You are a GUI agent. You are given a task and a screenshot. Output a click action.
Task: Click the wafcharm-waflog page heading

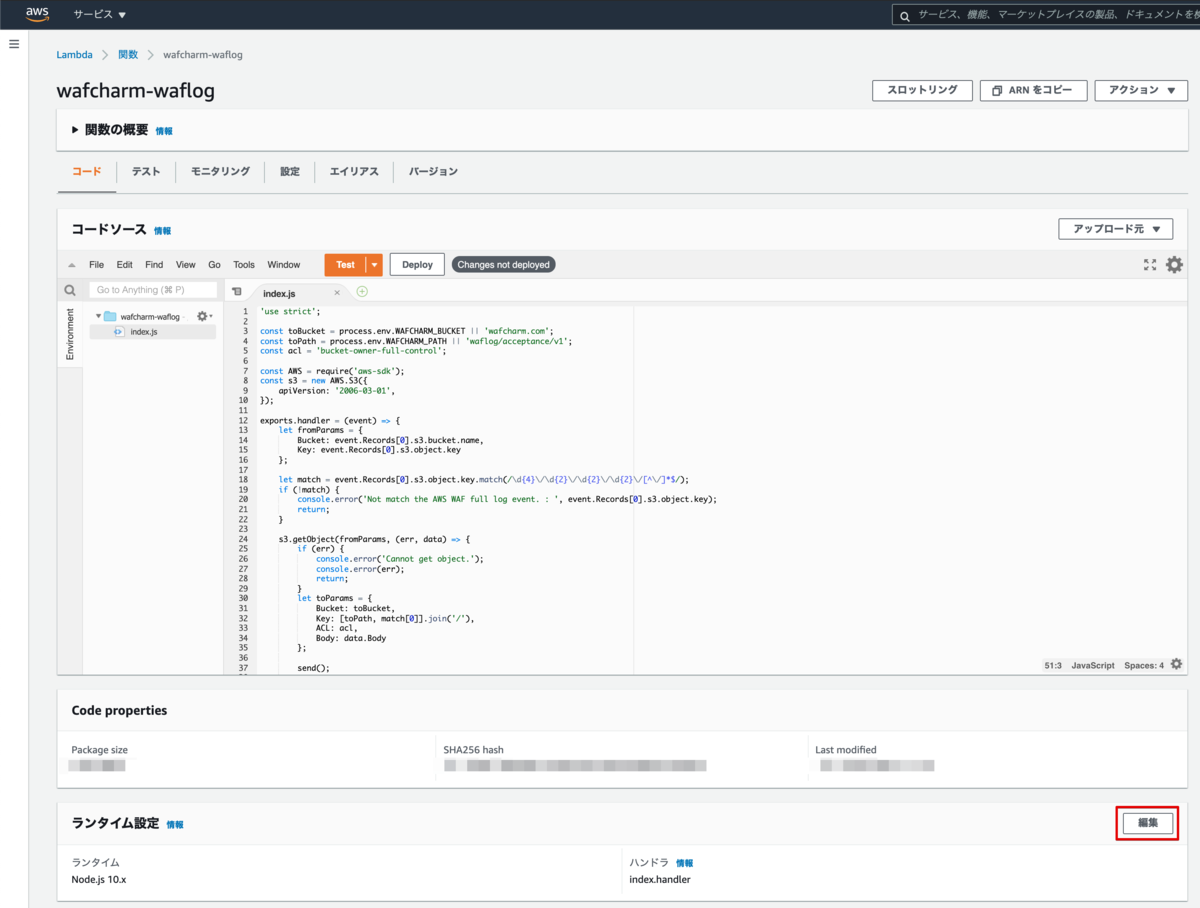click(x=135, y=92)
